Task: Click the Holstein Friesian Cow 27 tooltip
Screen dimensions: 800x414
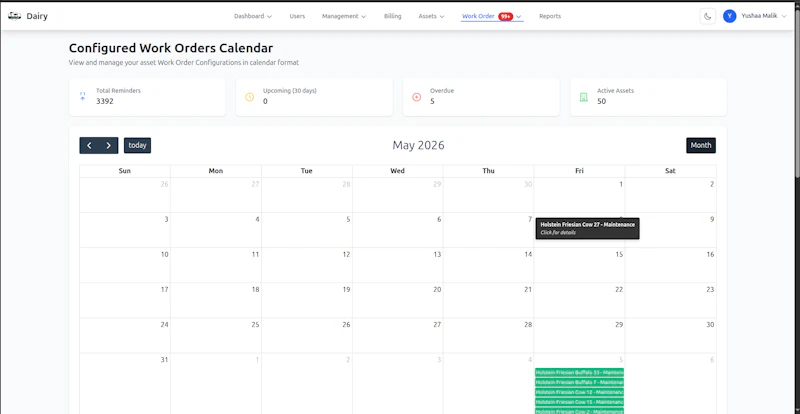Action: point(587,228)
